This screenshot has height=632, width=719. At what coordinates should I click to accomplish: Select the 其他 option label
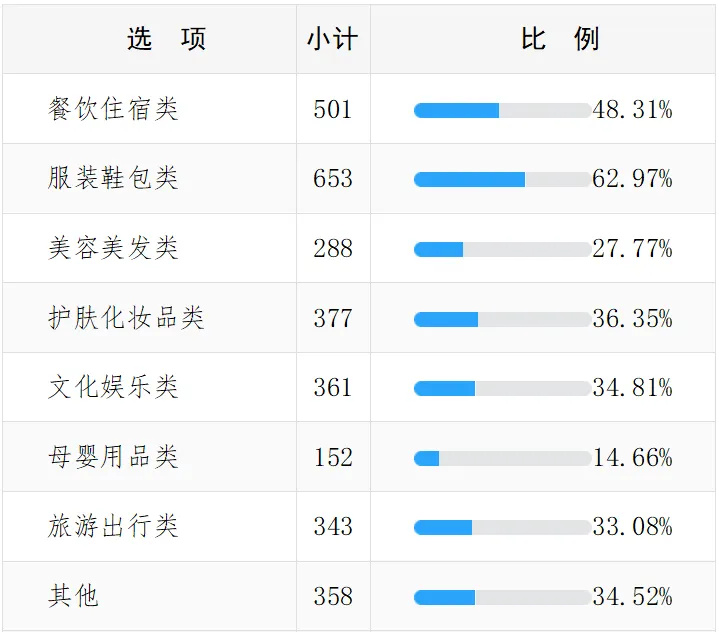click(x=74, y=596)
